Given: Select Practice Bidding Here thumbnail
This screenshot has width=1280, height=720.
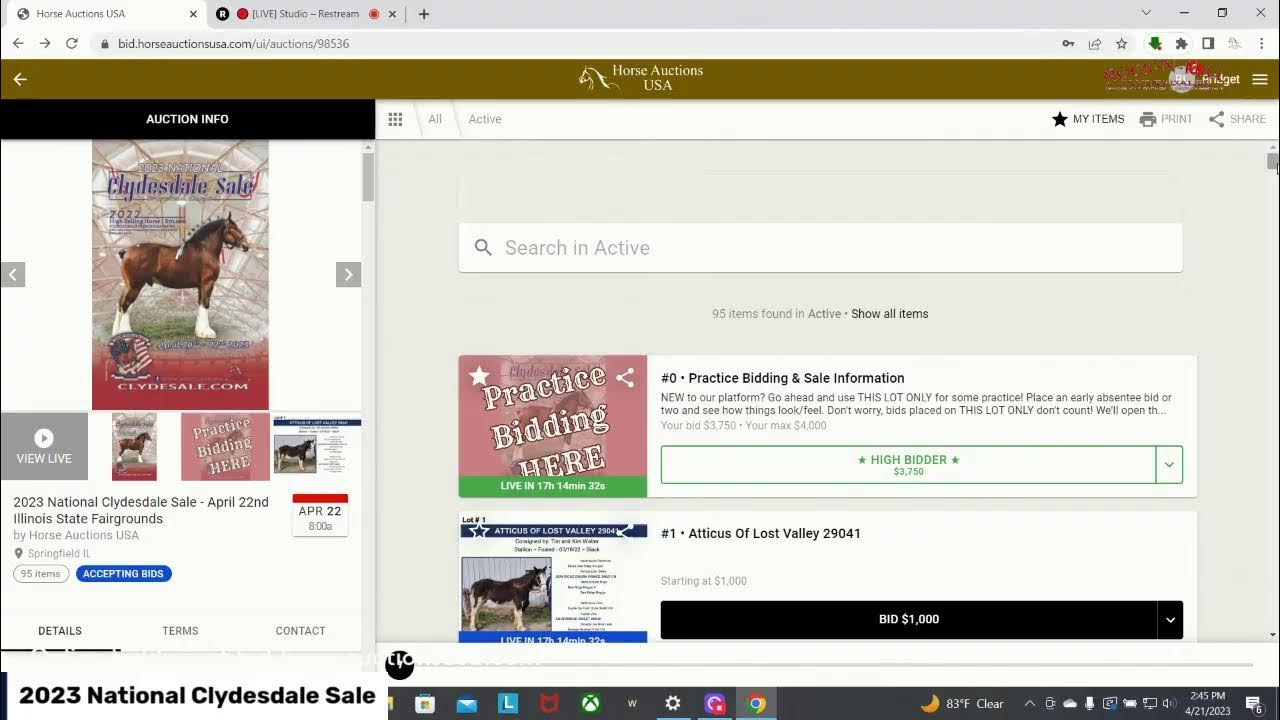Looking at the screenshot, I should click(x=225, y=447).
